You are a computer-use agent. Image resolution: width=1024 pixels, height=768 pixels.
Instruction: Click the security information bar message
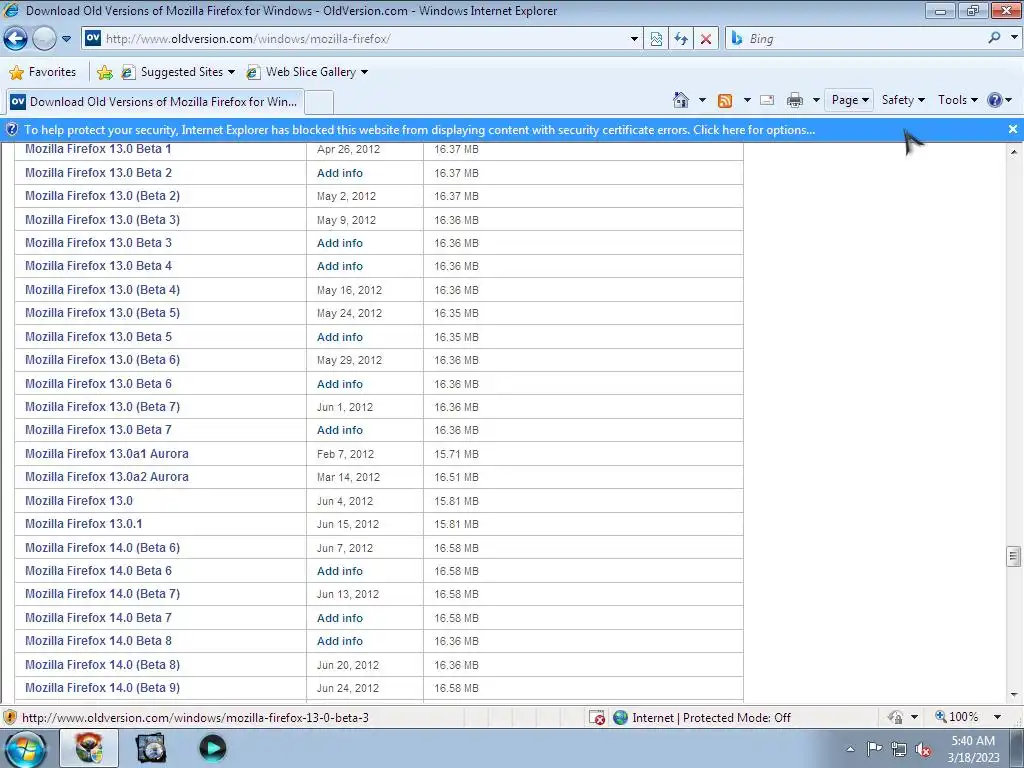point(419,130)
